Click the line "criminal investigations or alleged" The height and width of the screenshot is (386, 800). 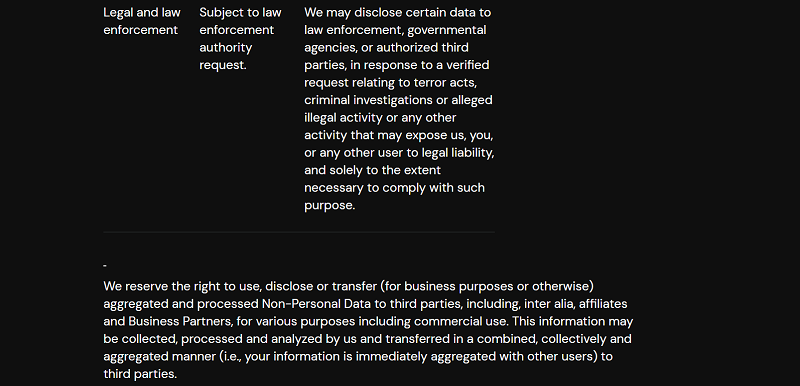coord(398,100)
